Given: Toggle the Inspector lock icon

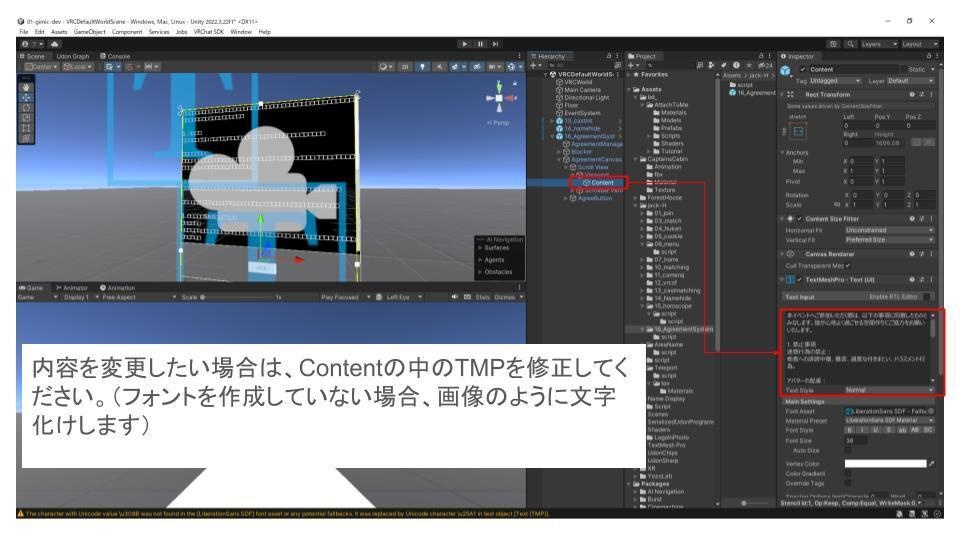Looking at the screenshot, I should (929, 56).
